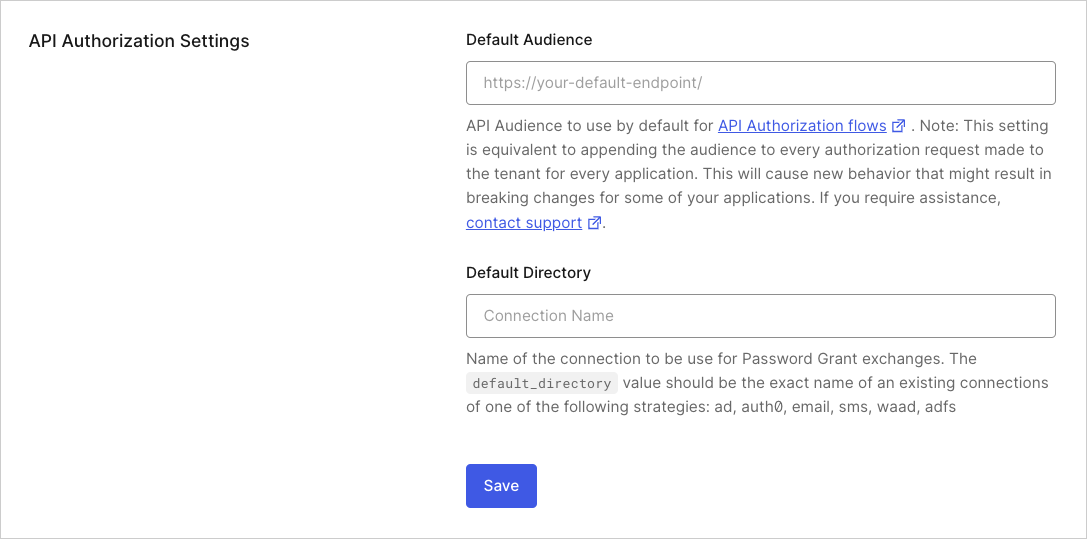The height and width of the screenshot is (539, 1087).
Task: Open the contact support link
Action: [x=524, y=223]
